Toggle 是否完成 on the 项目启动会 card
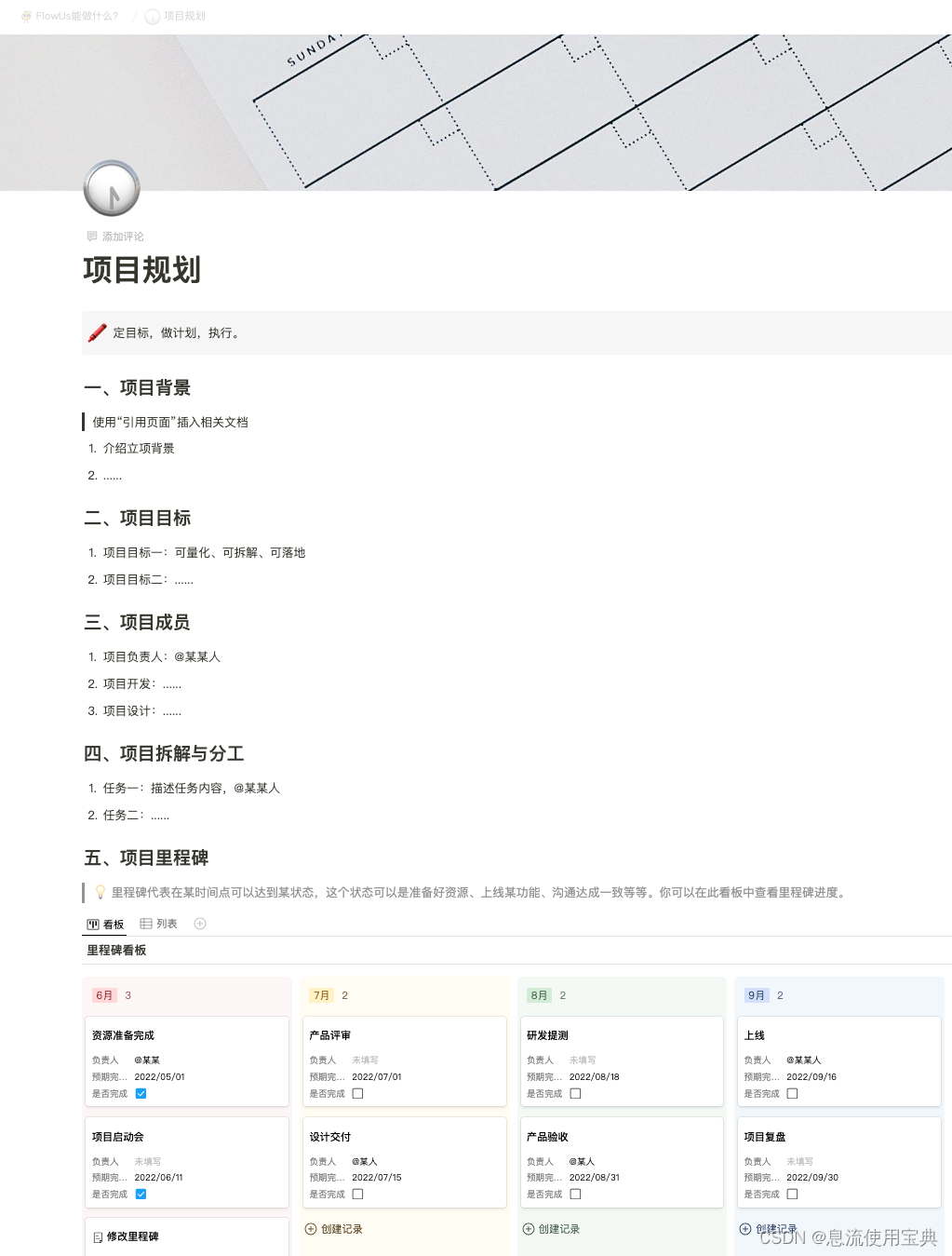 141,1194
